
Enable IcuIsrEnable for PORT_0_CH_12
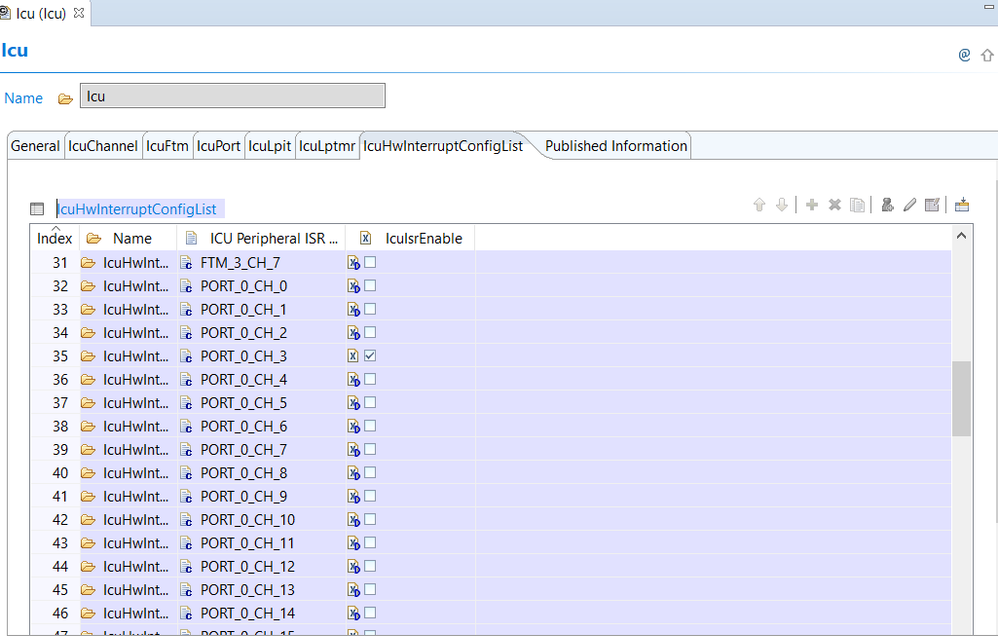(x=370, y=566)
